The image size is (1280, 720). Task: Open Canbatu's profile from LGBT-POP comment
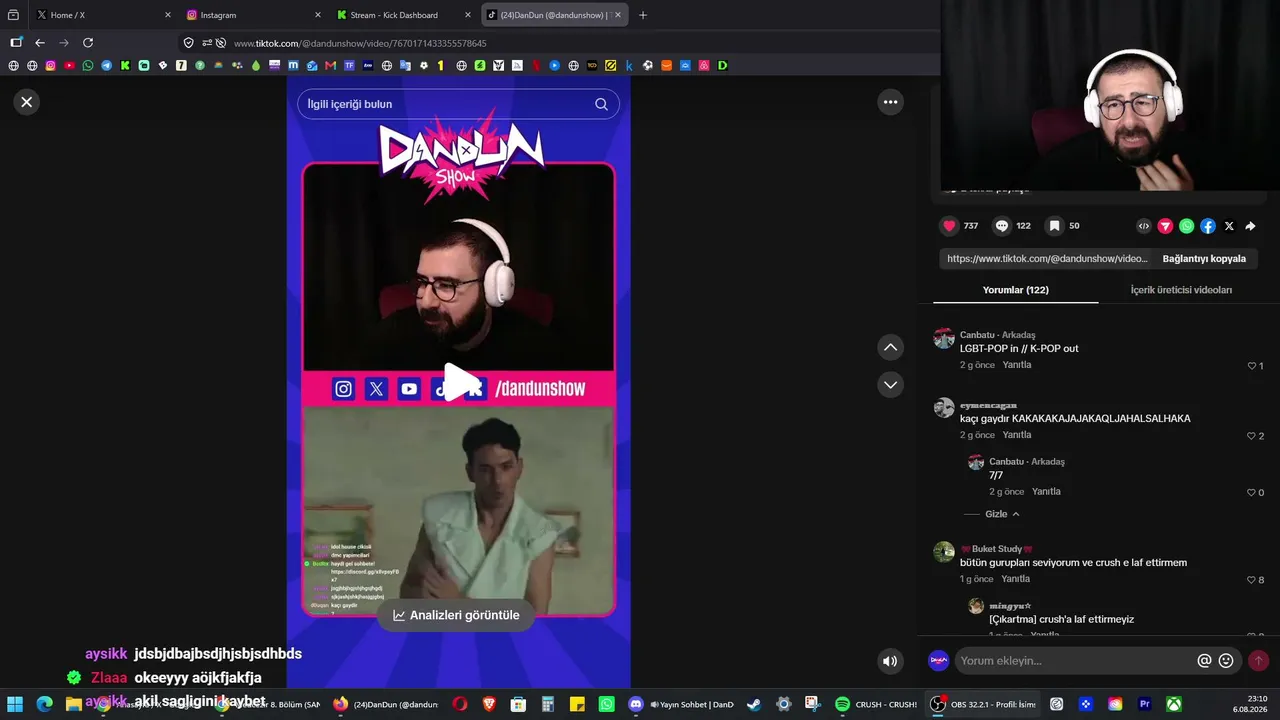point(944,337)
